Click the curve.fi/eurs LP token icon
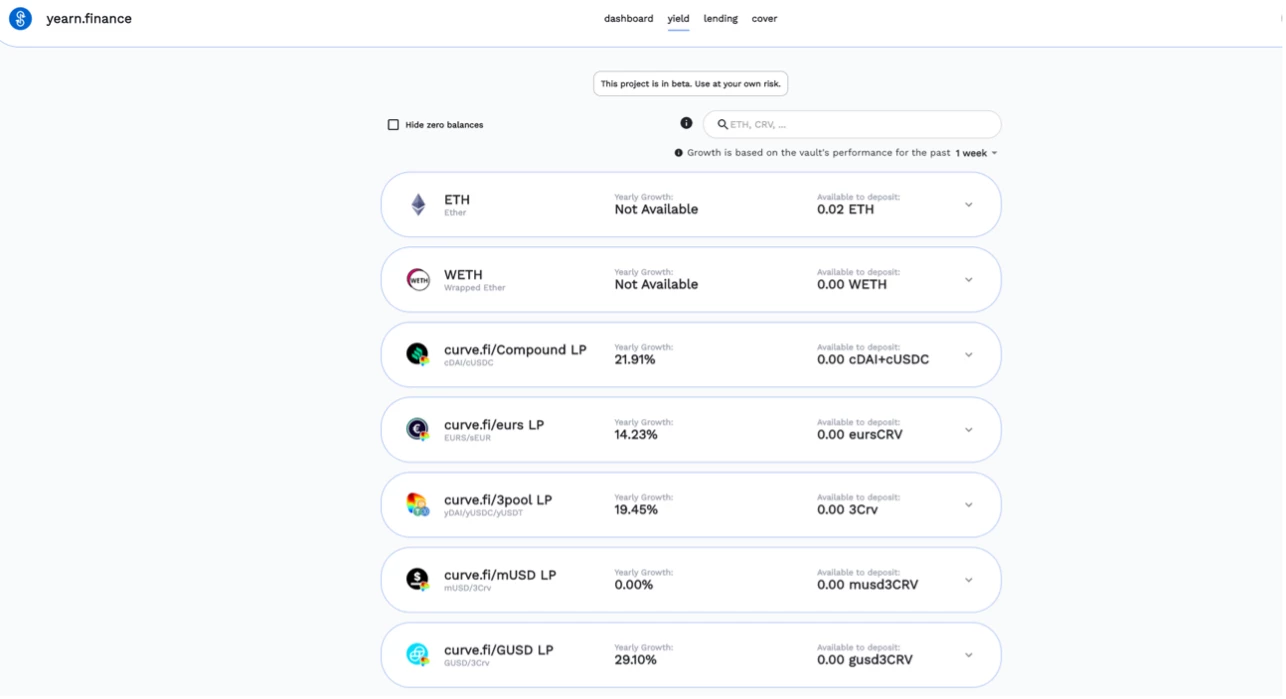The height and width of the screenshot is (699, 1286). [418, 430]
